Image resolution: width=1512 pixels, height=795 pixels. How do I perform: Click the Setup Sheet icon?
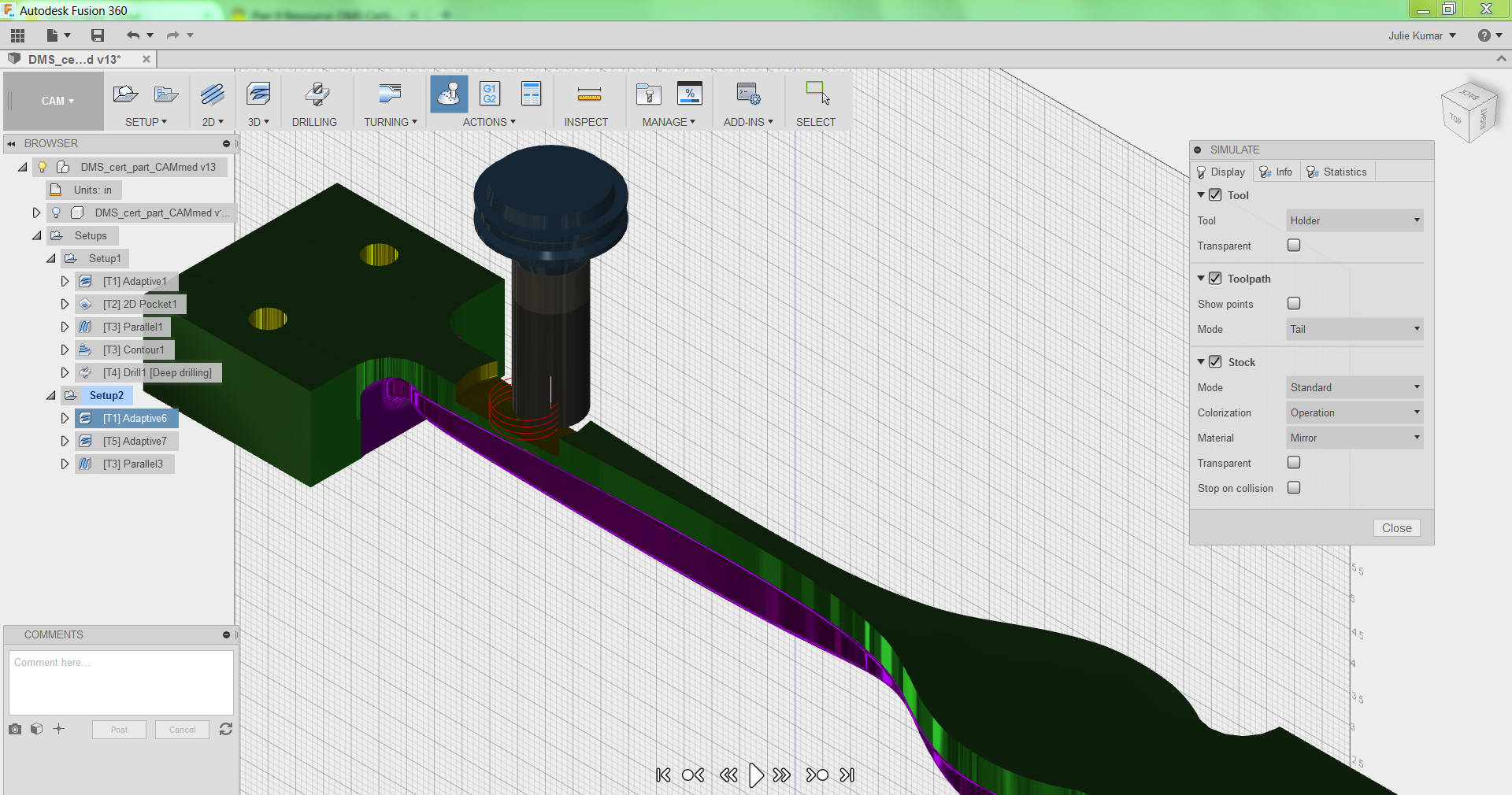(532, 94)
